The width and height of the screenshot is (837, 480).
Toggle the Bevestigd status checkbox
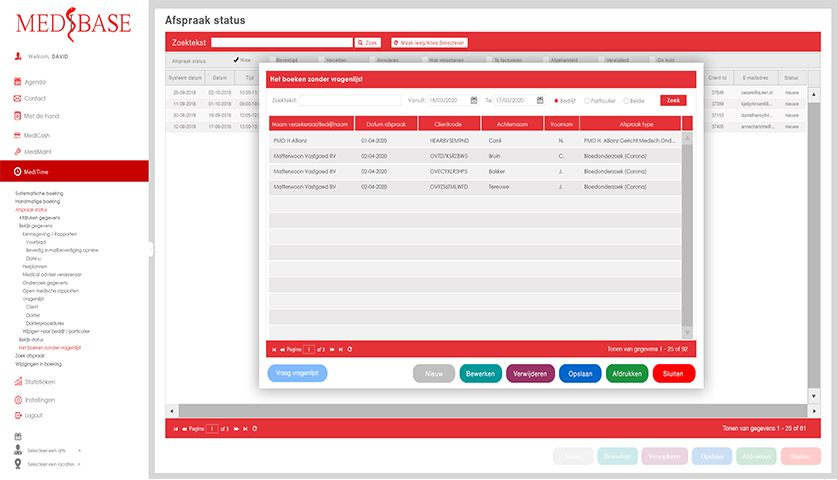pyautogui.click(x=272, y=60)
